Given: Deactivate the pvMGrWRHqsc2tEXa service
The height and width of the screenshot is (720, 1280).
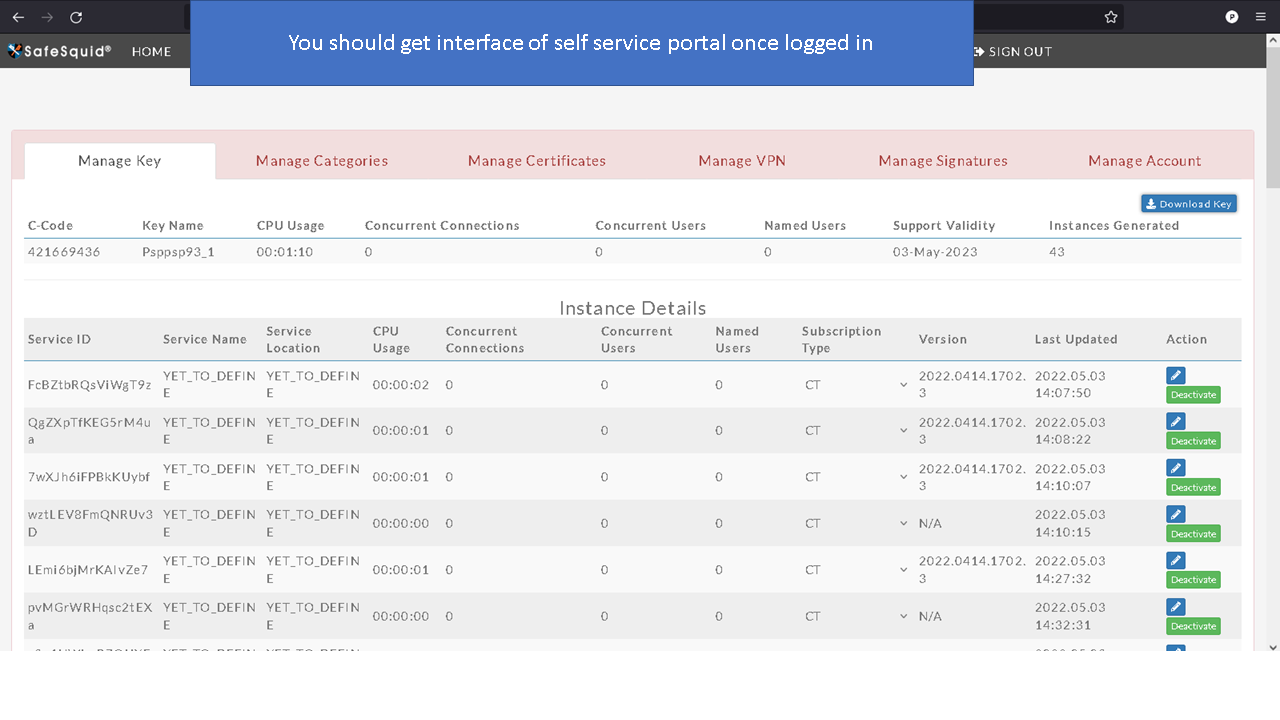Looking at the screenshot, I should [x=1192, y=625].
